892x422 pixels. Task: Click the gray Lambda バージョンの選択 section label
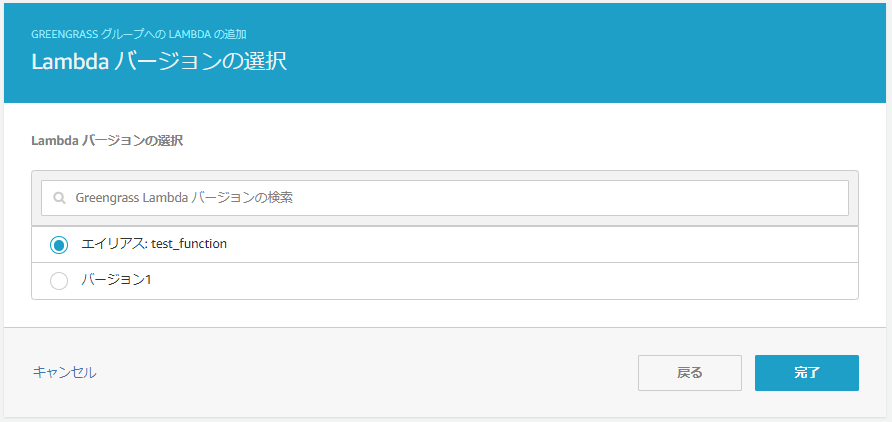107,141
